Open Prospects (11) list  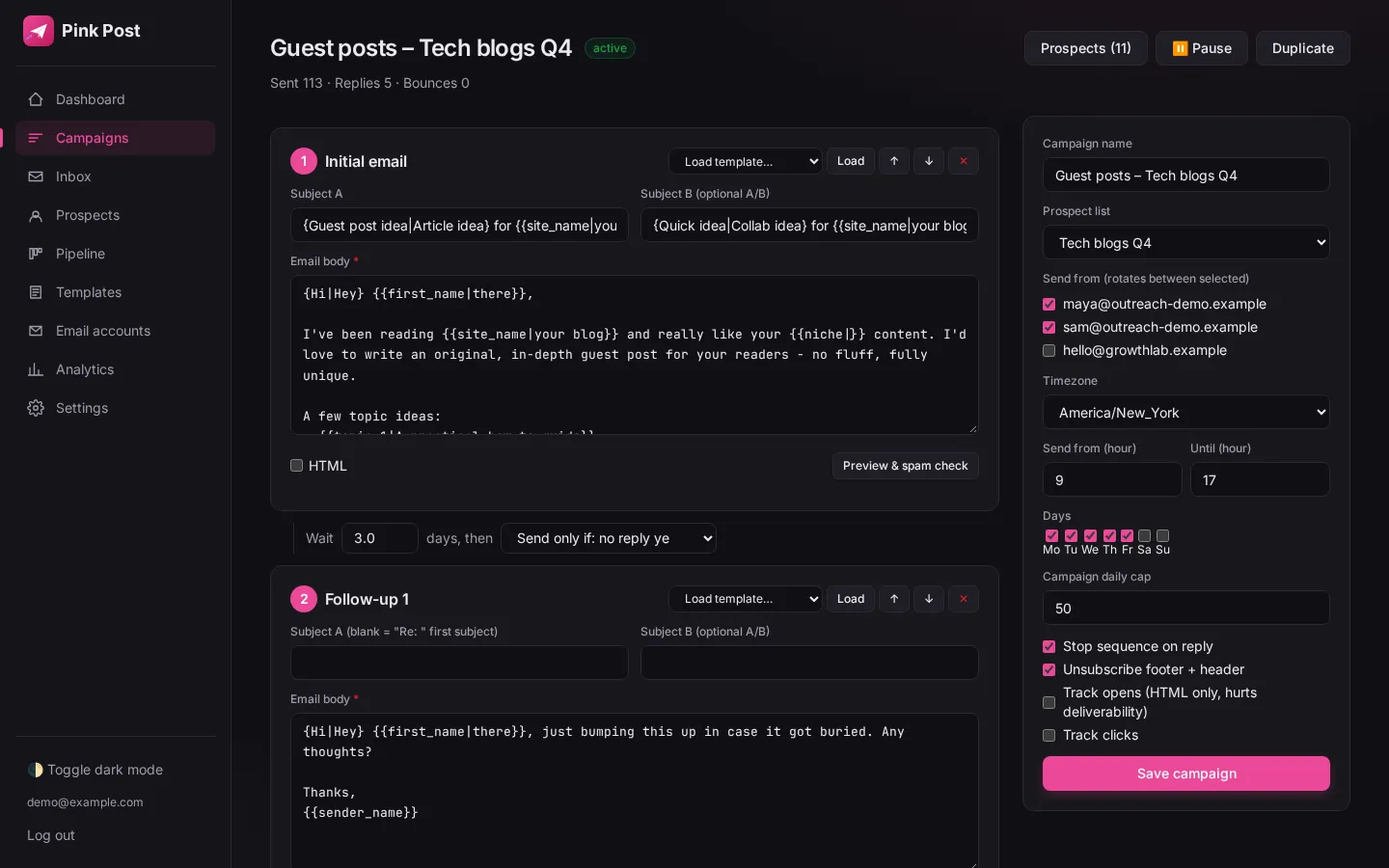coord(1086,48)
